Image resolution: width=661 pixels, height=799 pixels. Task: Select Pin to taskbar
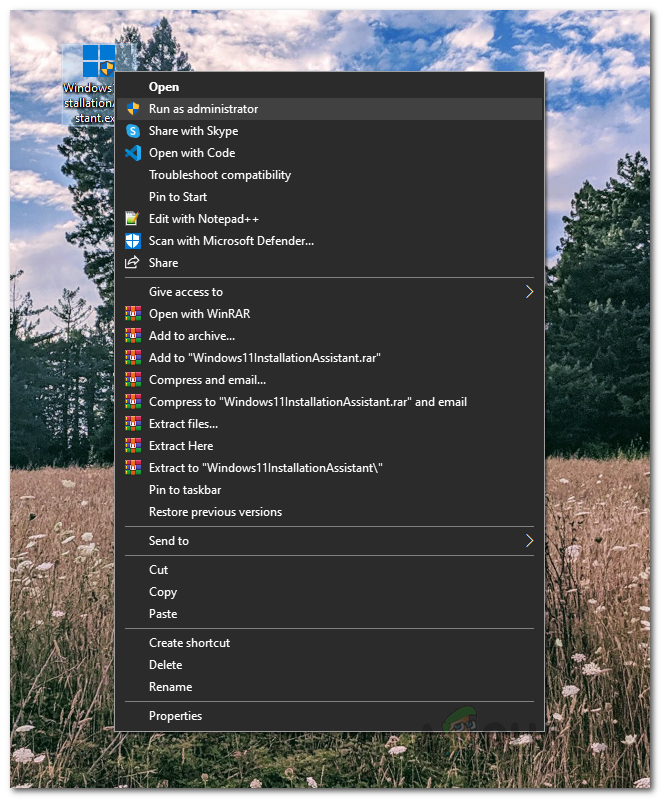pyautogui.click(x=329, y=490)
